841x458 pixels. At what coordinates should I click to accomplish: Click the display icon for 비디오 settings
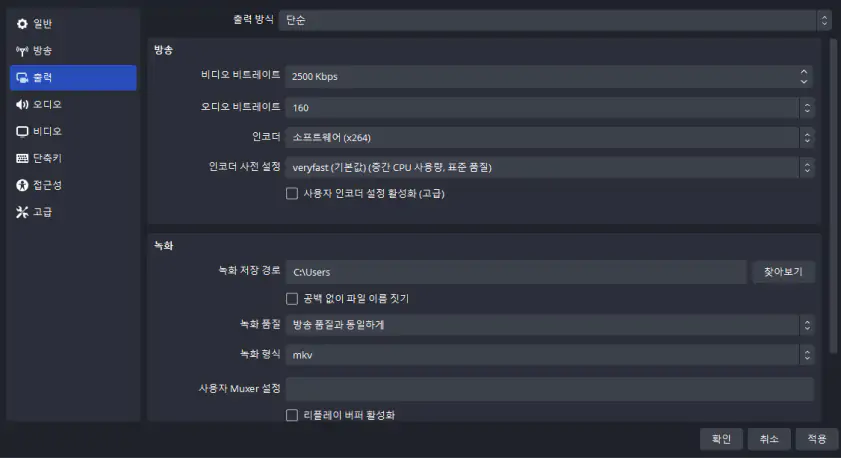point(22,131)
